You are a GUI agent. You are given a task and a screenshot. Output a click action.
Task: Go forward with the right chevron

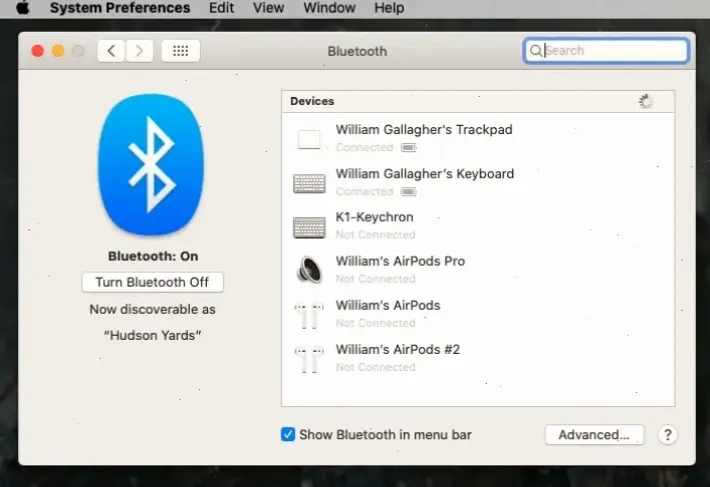[x=139, y=51]
